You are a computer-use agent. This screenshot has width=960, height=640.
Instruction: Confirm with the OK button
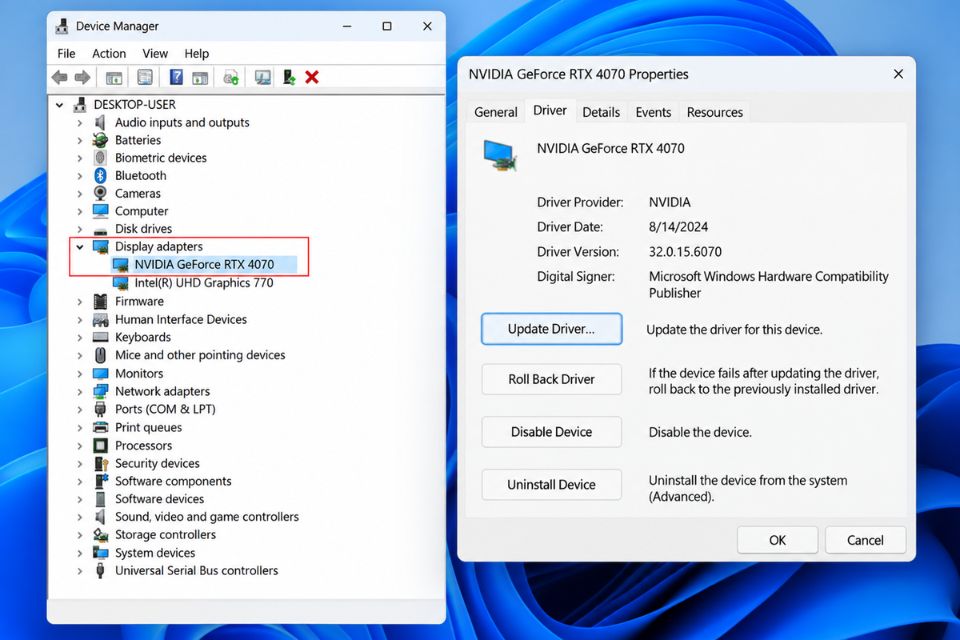[777, 540]
